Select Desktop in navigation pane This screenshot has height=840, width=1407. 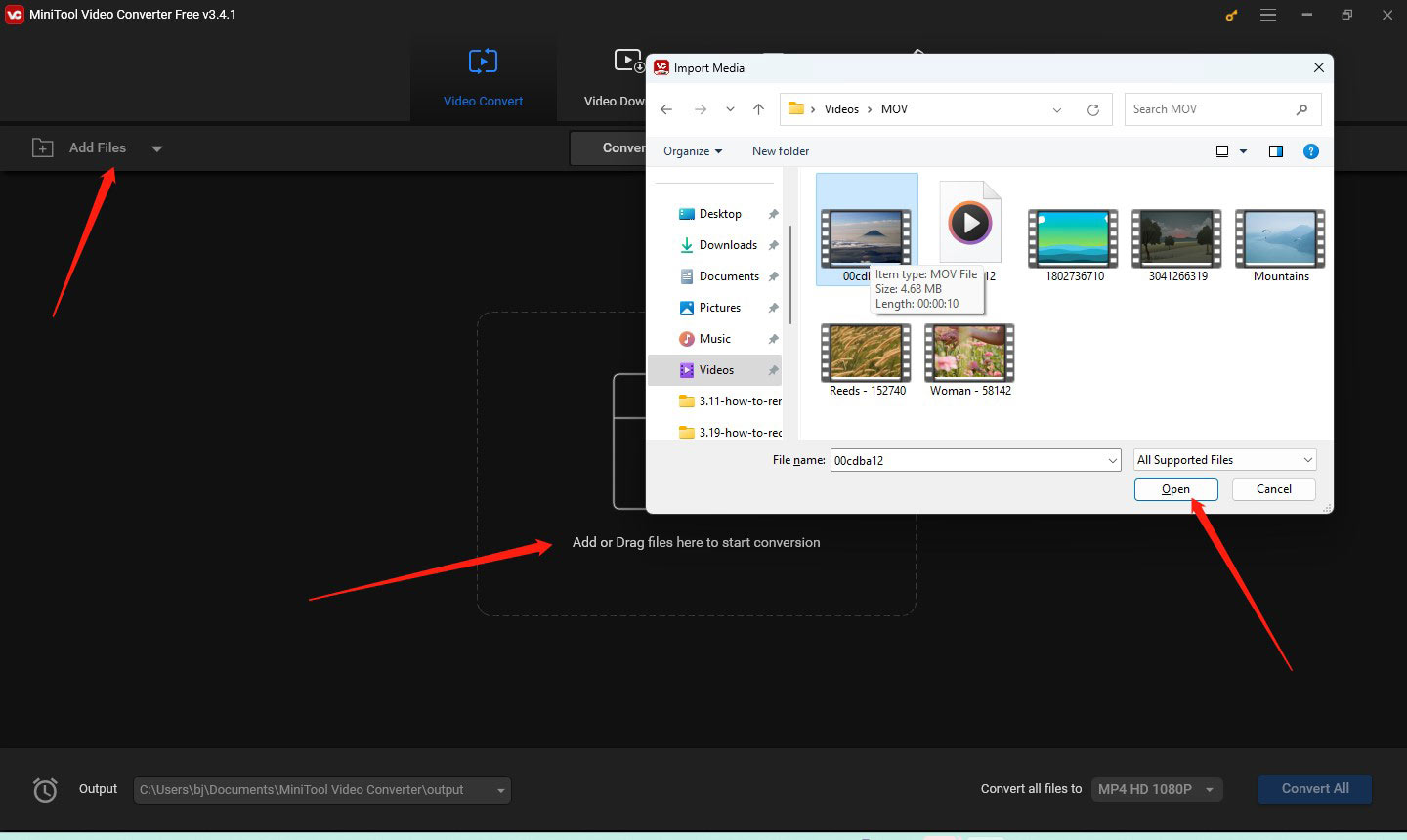[x=720, y=214]
